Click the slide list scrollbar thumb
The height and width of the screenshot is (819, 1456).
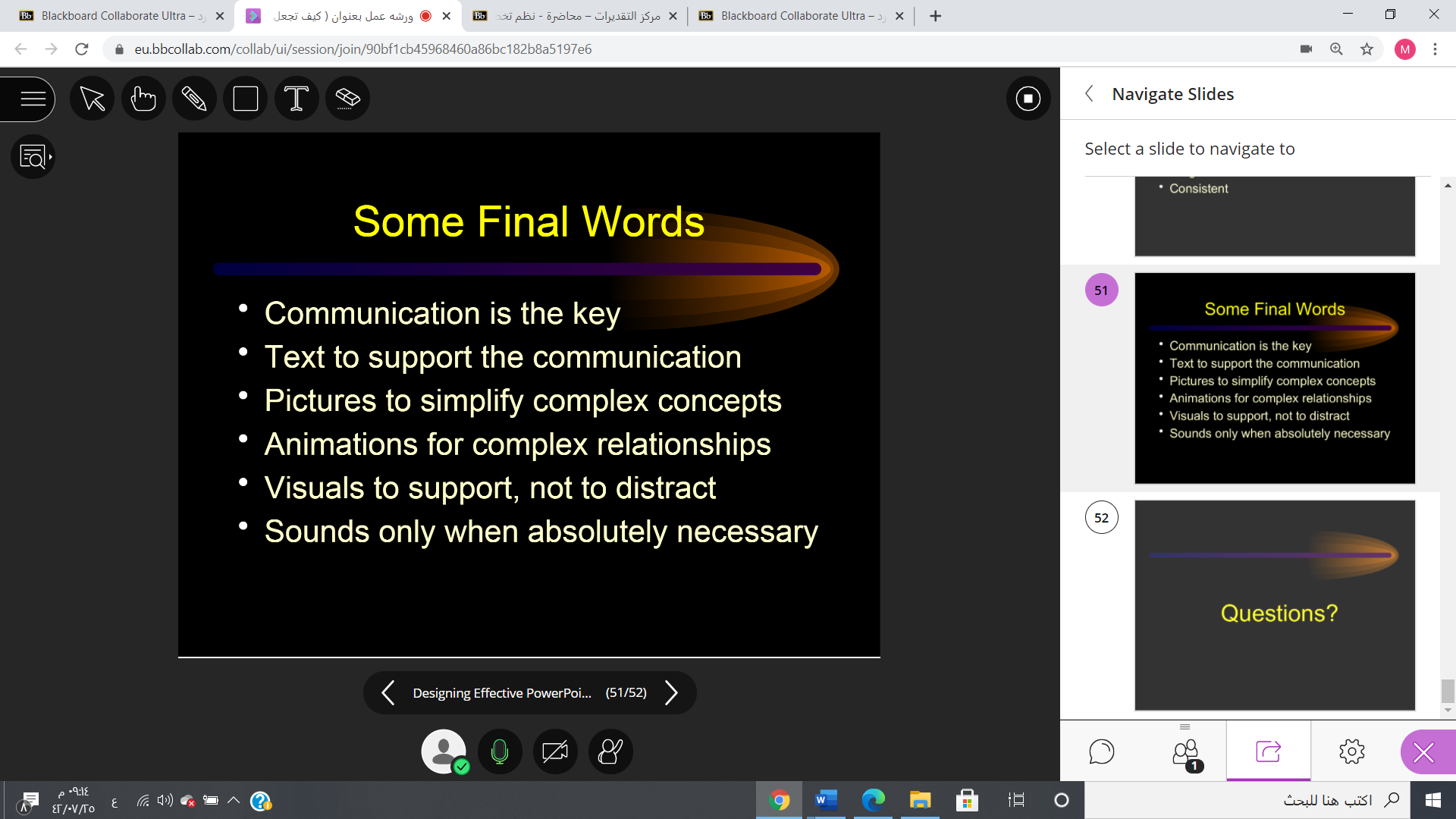pos(1448,691)
